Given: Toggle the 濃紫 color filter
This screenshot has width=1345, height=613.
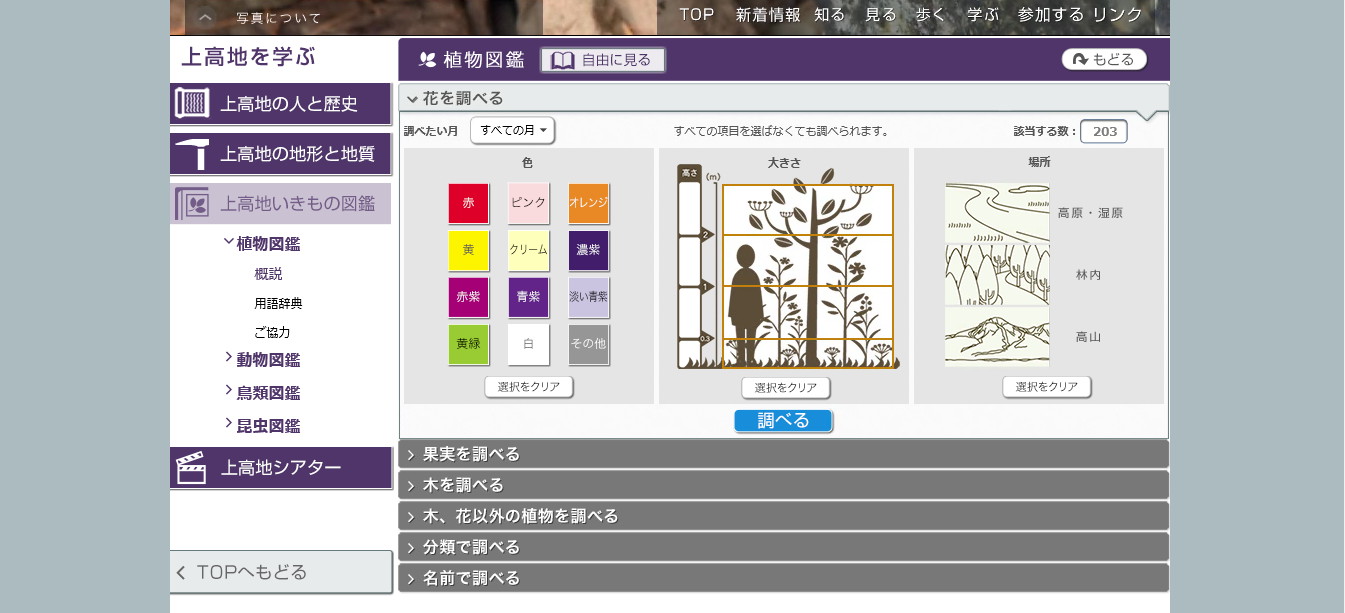Looking at the screenshot, I should click(x=588, y=250).
